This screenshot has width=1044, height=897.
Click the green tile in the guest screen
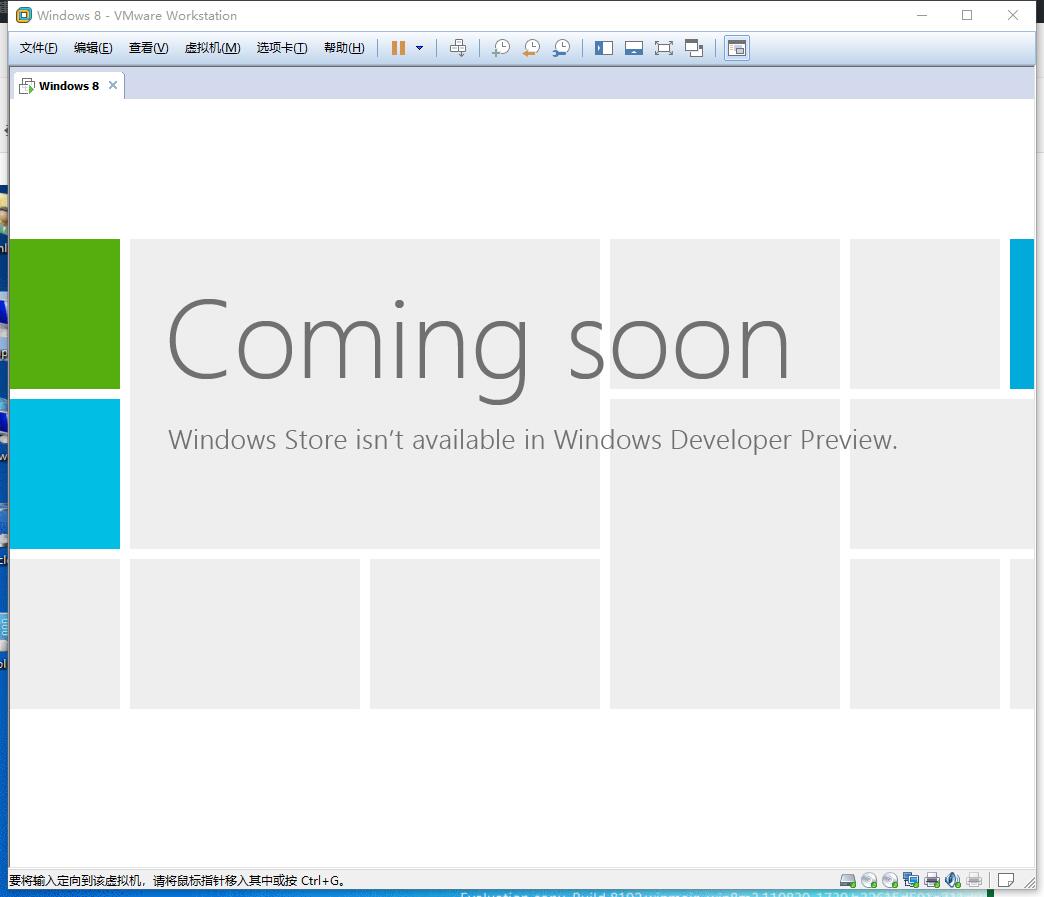pos(65,314)
